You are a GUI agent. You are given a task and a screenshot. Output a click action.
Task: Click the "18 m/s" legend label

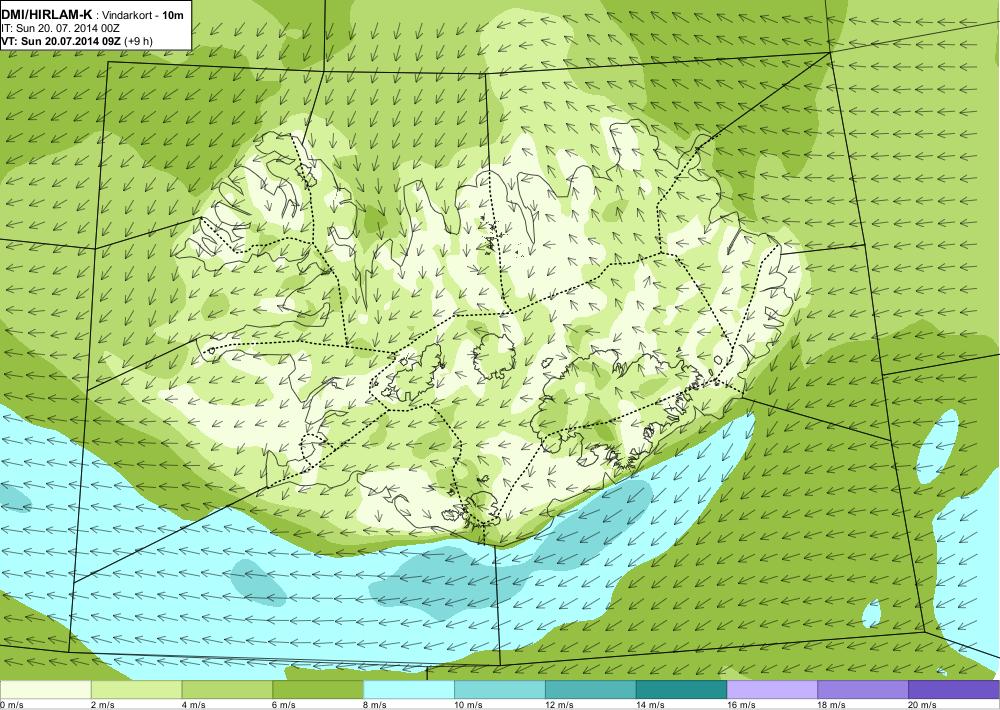832,705
